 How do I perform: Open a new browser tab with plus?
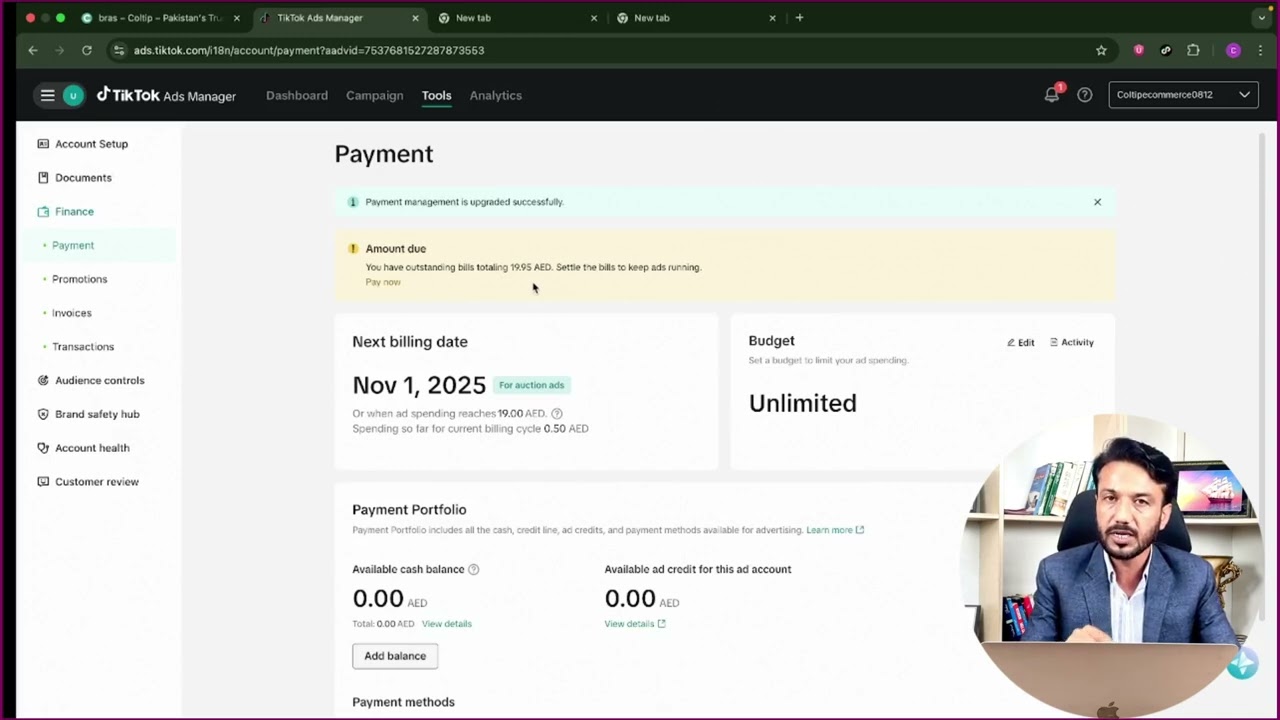click(799, 18)
